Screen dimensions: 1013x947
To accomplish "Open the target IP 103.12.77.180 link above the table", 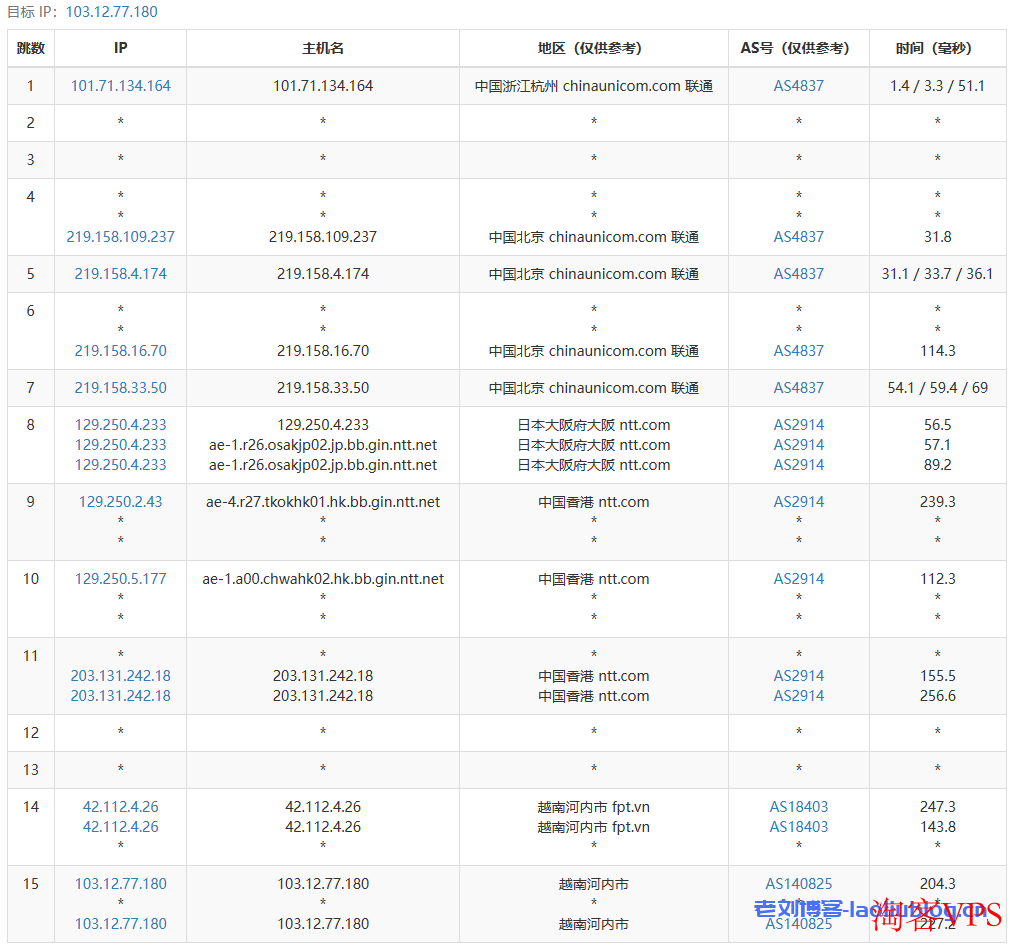I will [x=112, y=12].
